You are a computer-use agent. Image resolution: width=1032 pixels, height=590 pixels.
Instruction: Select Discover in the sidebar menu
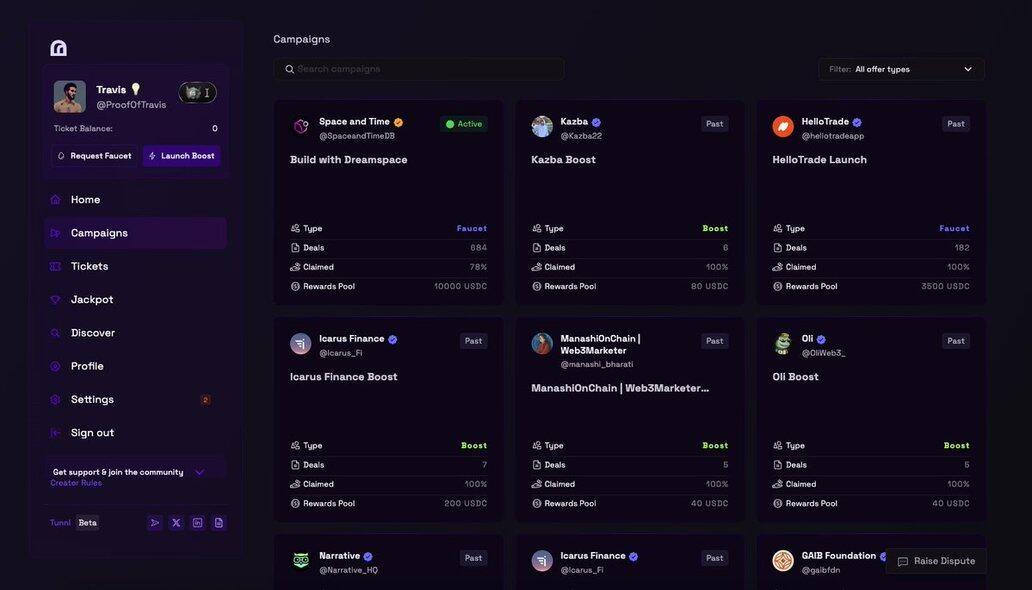pos(92,333)
